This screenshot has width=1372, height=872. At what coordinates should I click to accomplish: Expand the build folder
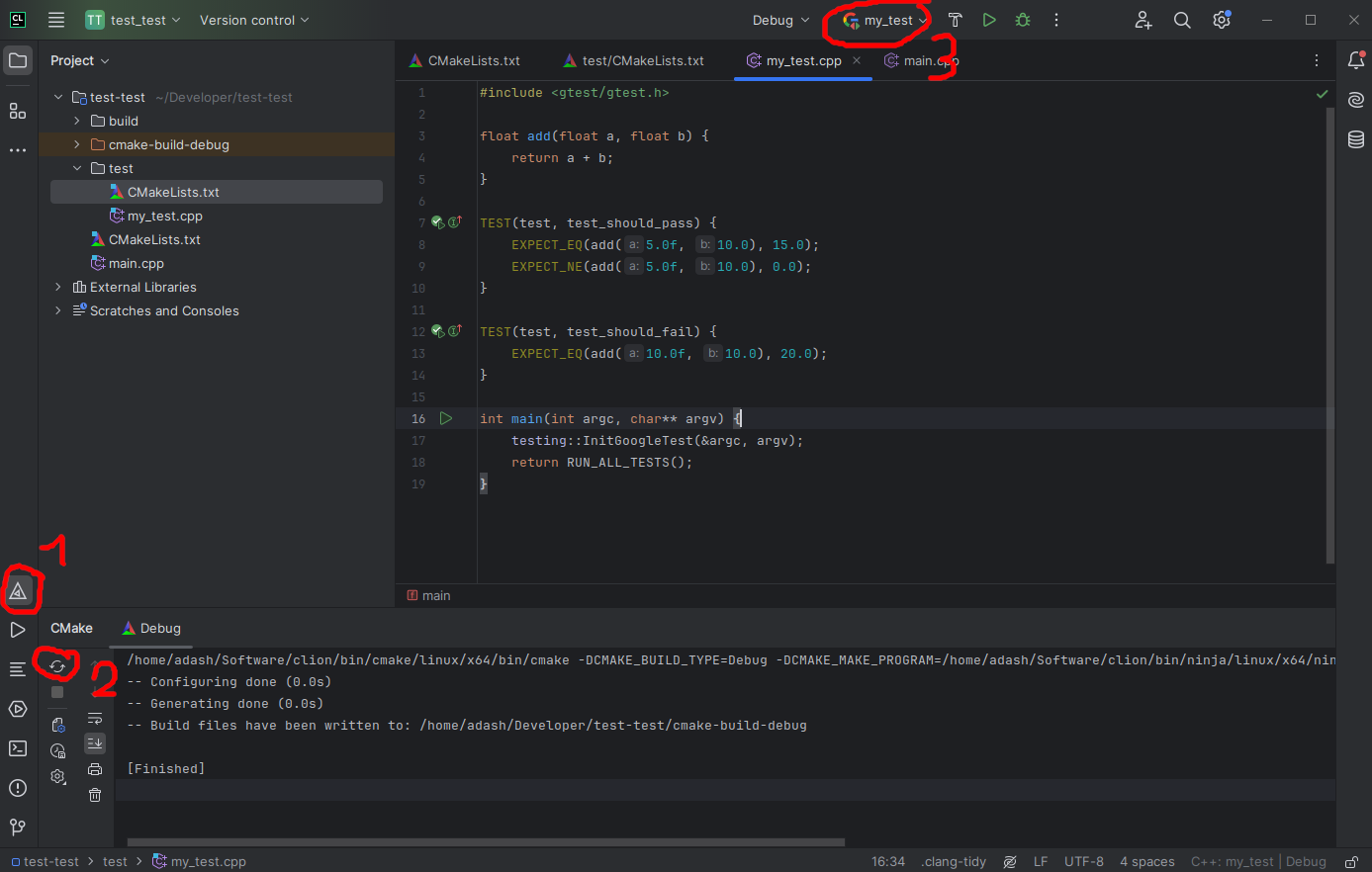coord(77,121)
